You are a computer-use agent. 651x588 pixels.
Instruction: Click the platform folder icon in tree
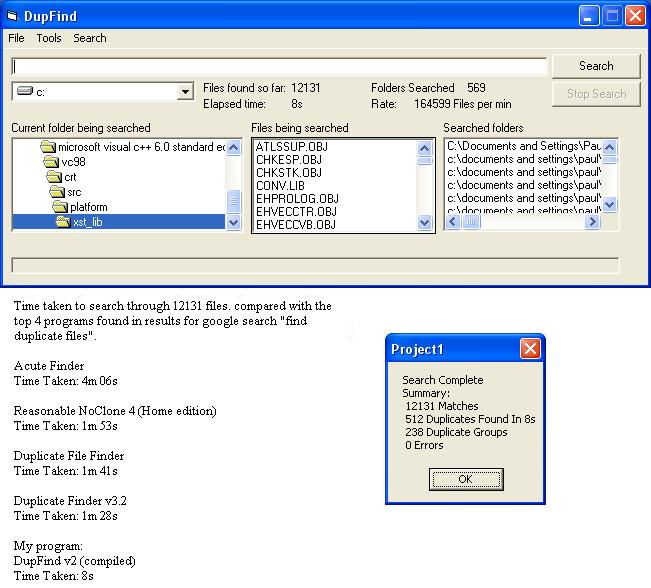coord(61,207)
